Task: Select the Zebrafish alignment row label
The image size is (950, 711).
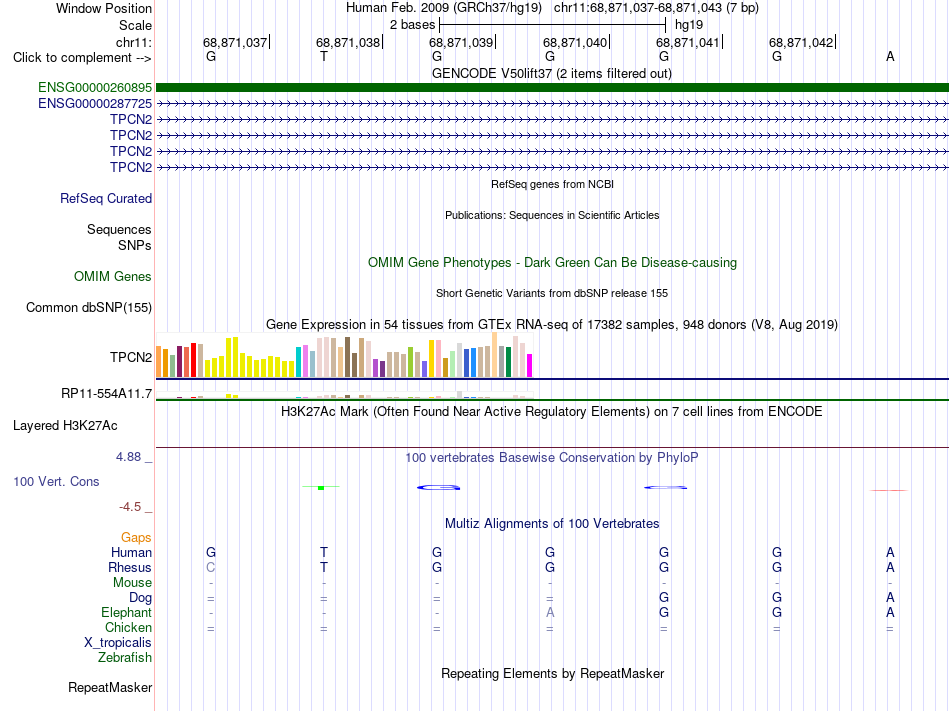Action: coord(125,658)
